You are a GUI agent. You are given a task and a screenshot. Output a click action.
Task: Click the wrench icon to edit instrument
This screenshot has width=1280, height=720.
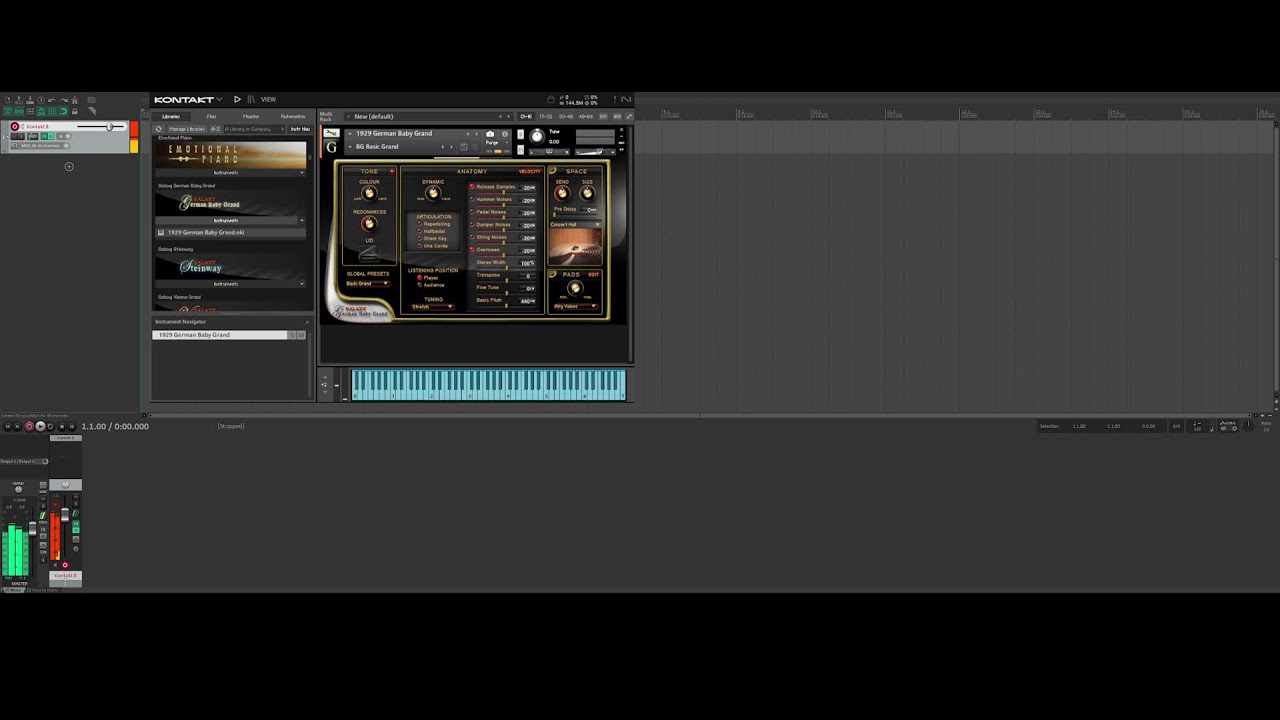tap(331, 133)
